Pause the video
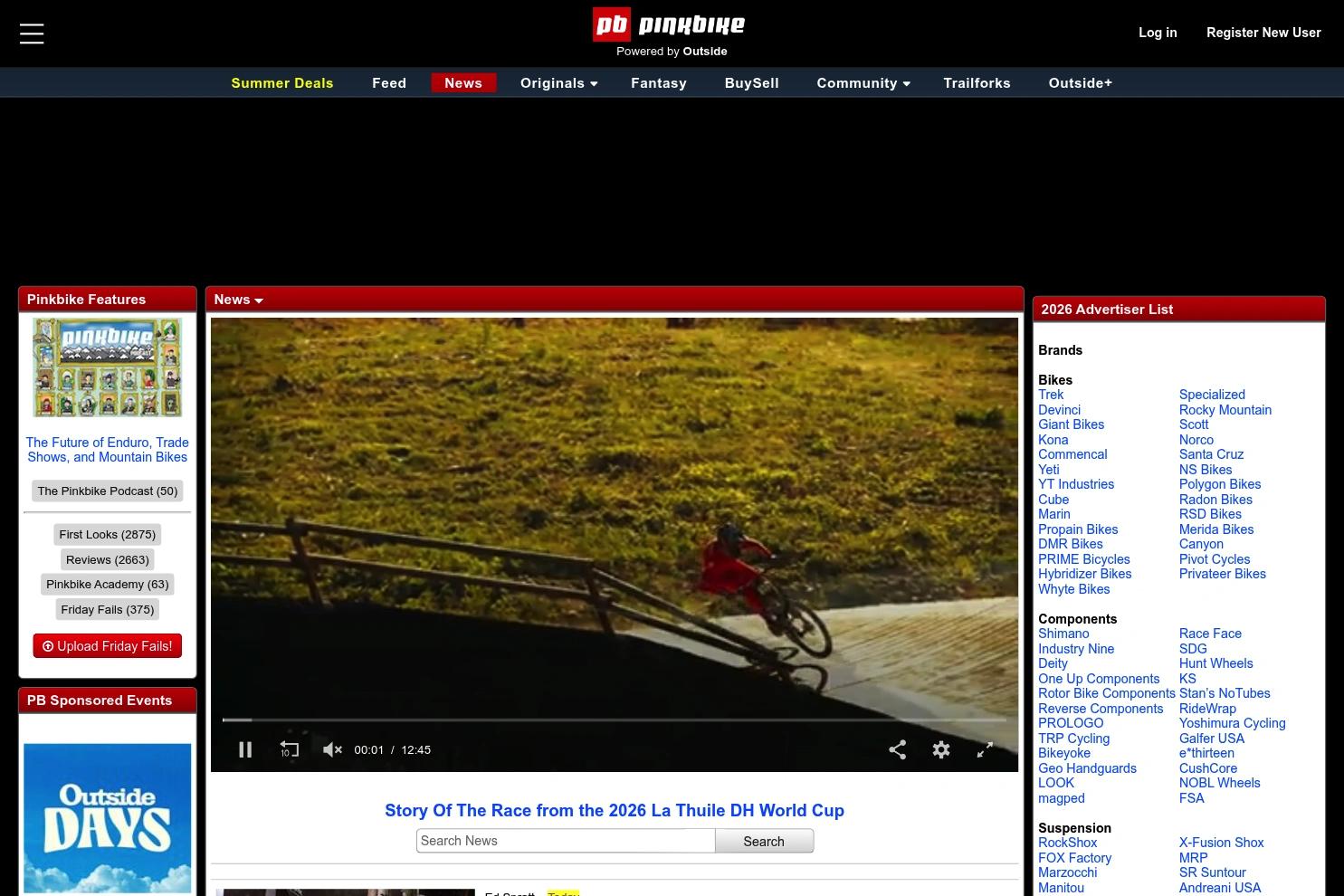This screenshot has width=1344, height=896. point(245,749)
